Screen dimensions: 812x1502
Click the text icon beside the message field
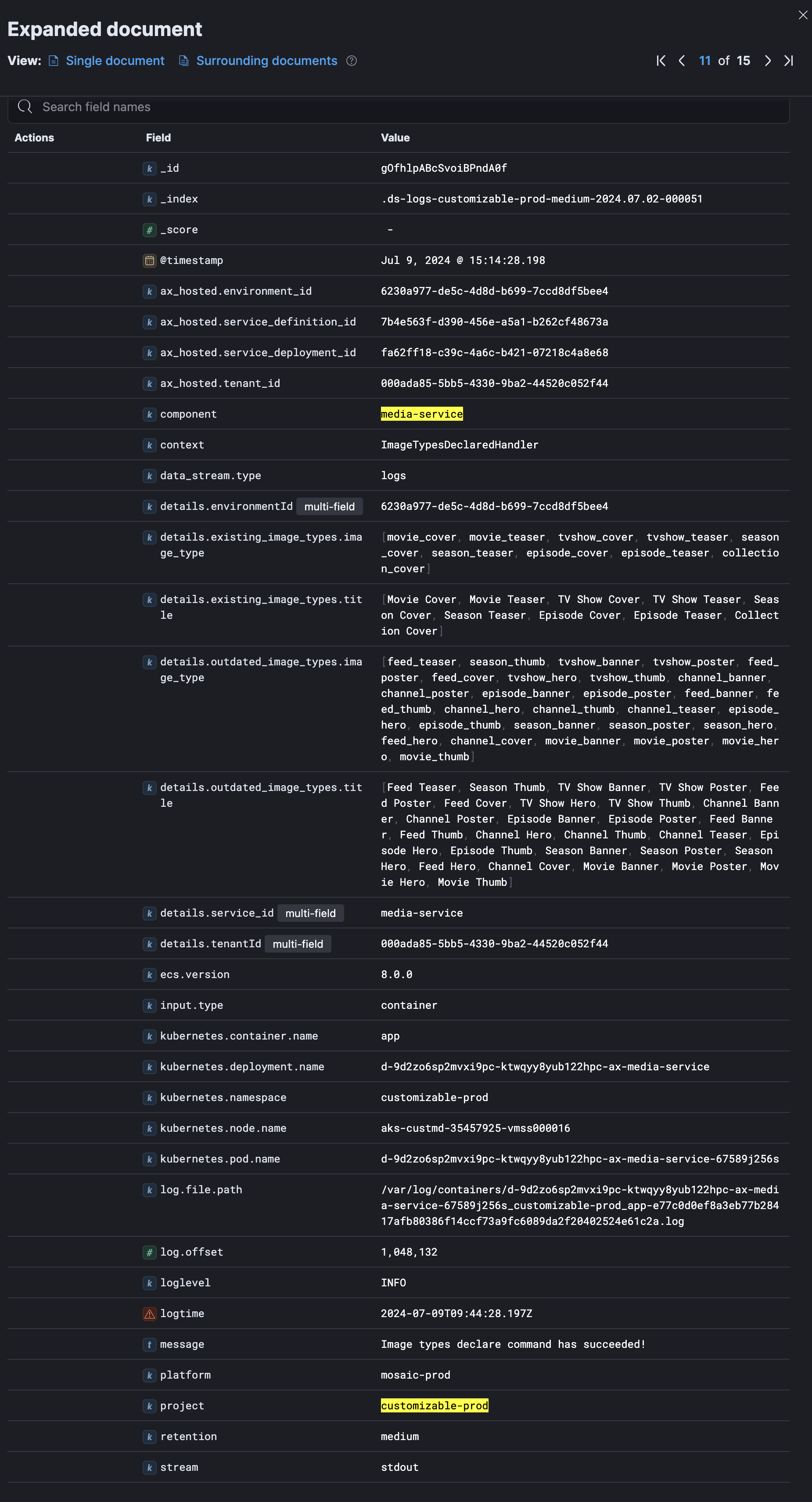(149, 1345)
